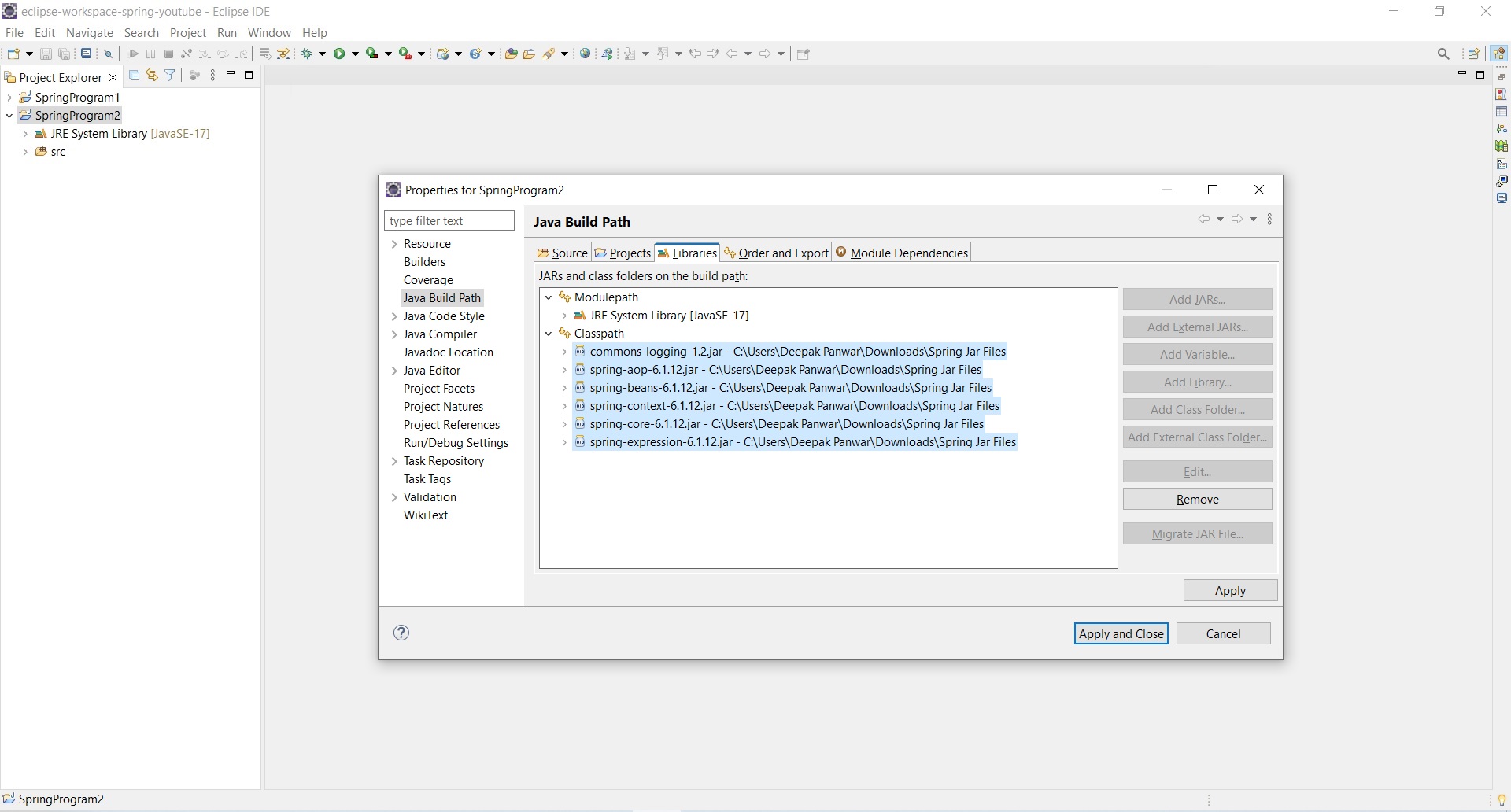Select Javadoc Location in the properties tree
This screenshot has width=1511, height=812.
click(x=449, y=352)
